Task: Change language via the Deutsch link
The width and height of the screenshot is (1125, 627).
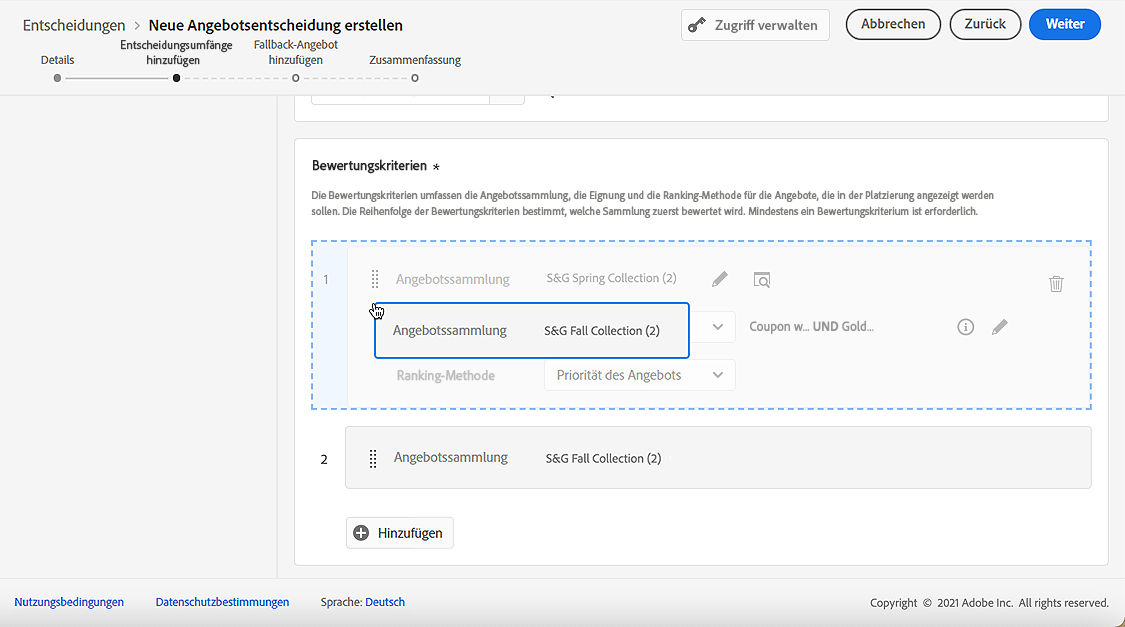Action: pyautogui.click(x=385, y=602)
